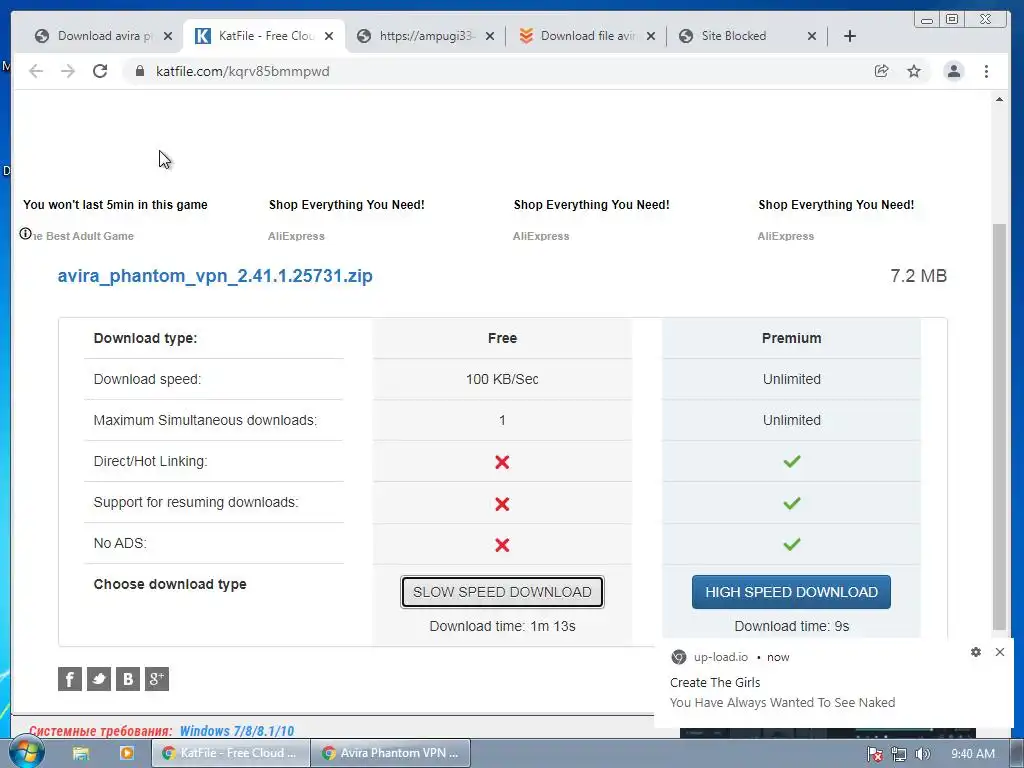Share on Google Plus icon
Screen dimensions: 1024x768
(x=157, y=679)
